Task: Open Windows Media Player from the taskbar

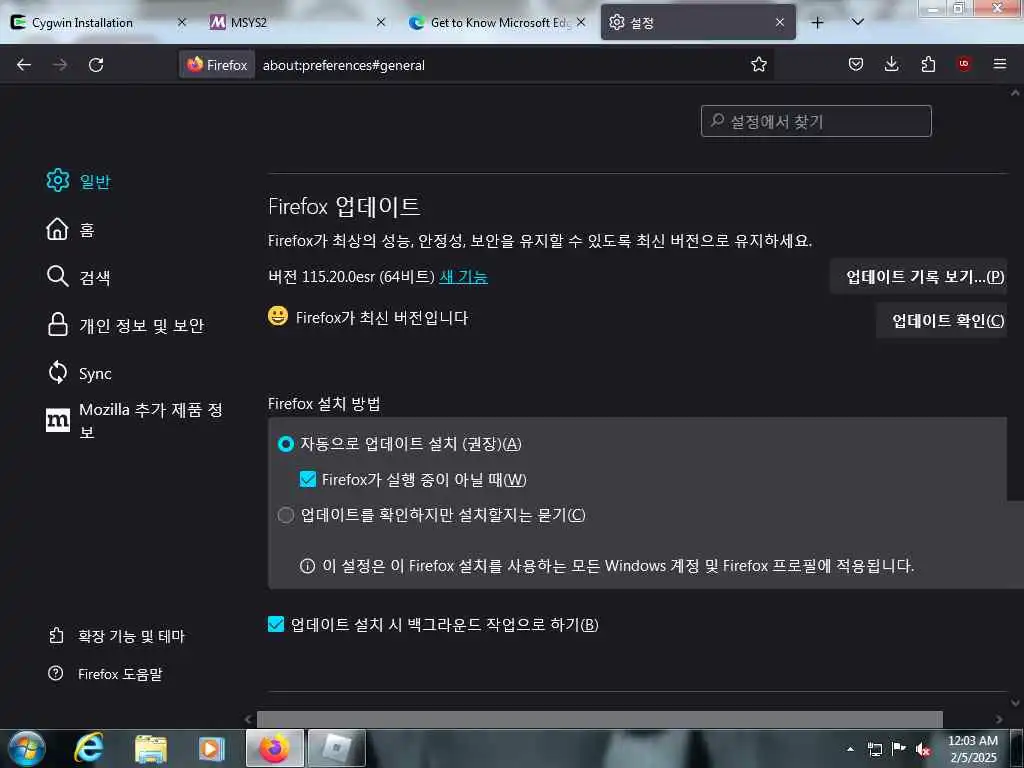Action: tap(212, 748)
